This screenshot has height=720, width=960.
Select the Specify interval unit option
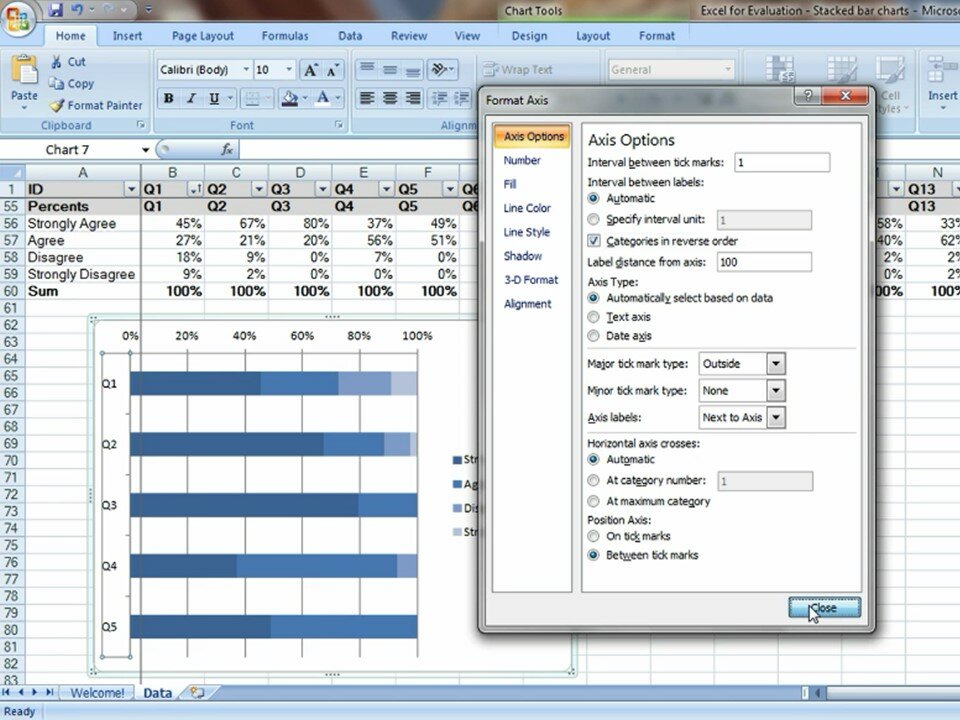(593, 219)
